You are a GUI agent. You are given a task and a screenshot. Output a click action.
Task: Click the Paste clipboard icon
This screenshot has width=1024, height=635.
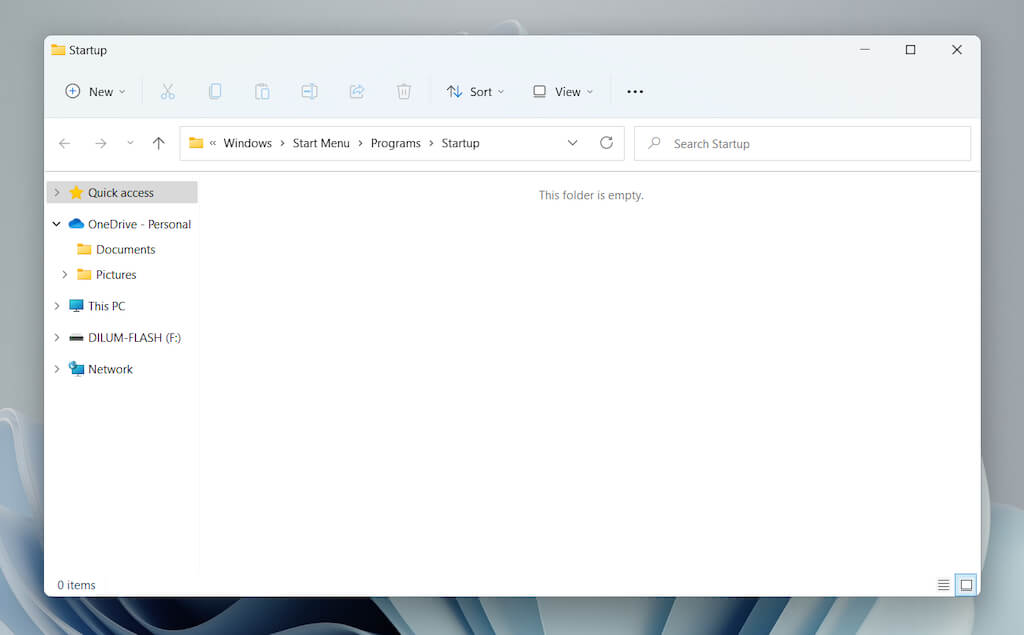pos(262,91)
